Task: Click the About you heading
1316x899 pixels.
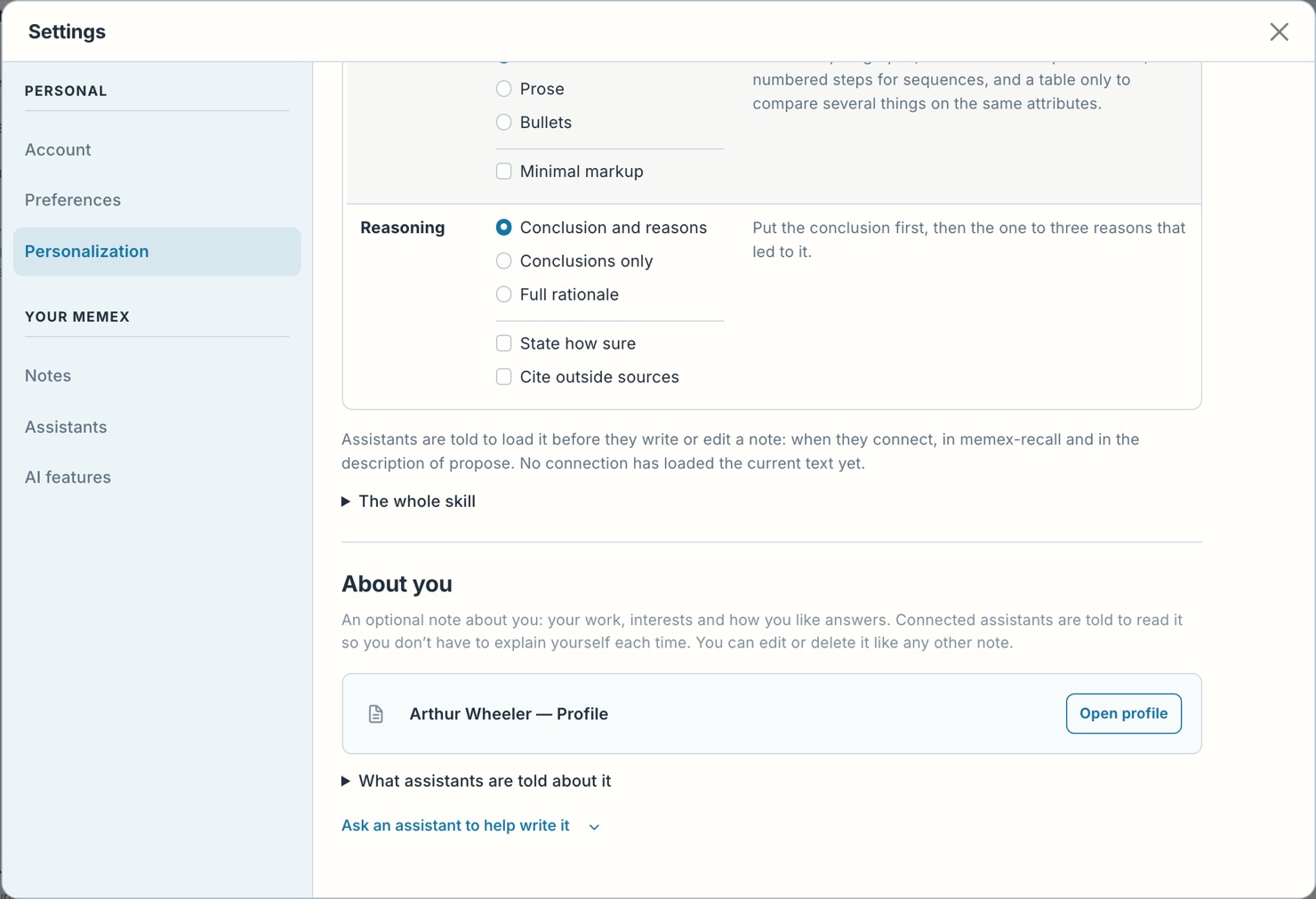Action: pos(397,584)
